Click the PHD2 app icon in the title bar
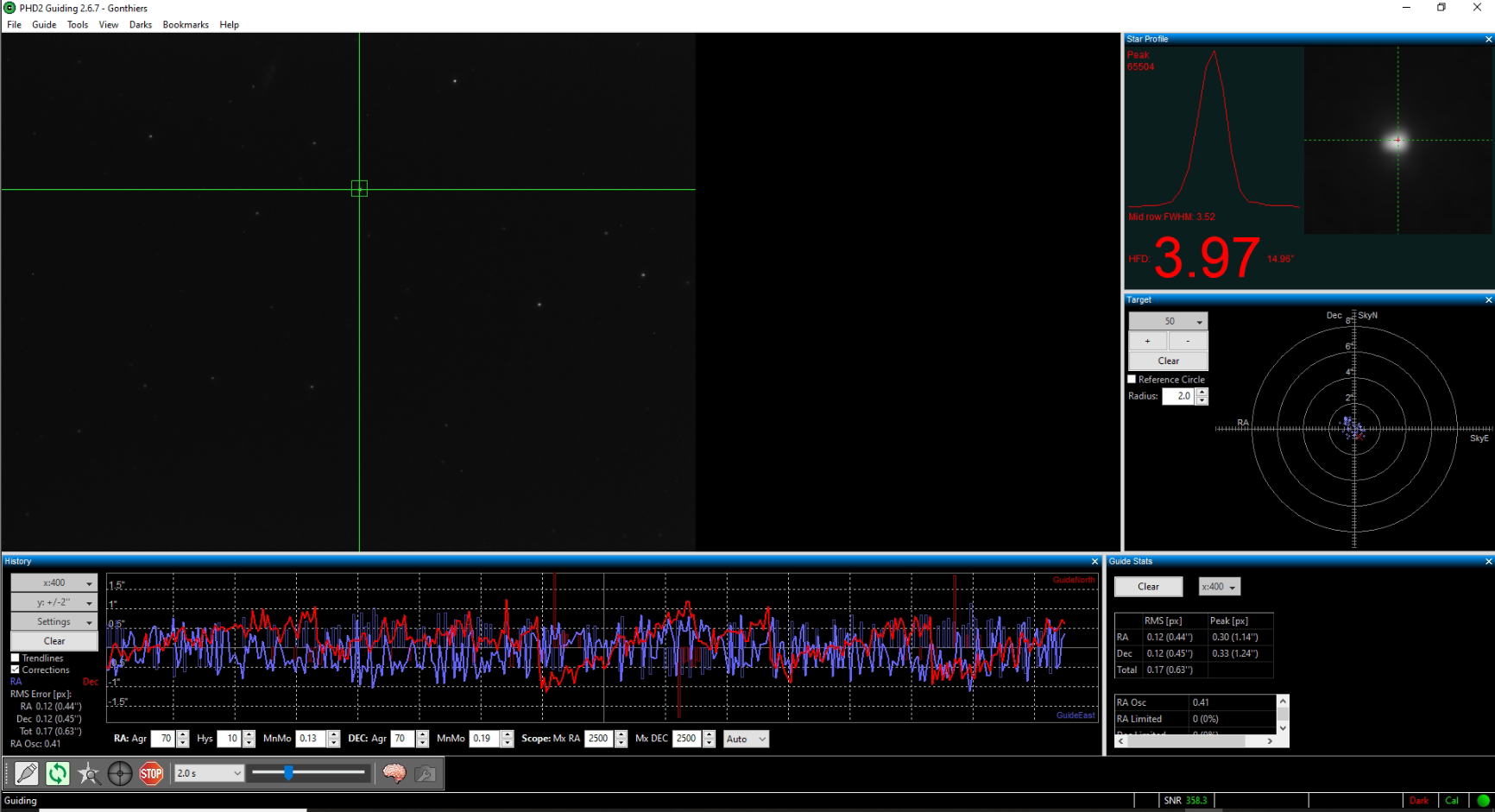This screenshot has width=1495, height=812. tap(9, 8)
